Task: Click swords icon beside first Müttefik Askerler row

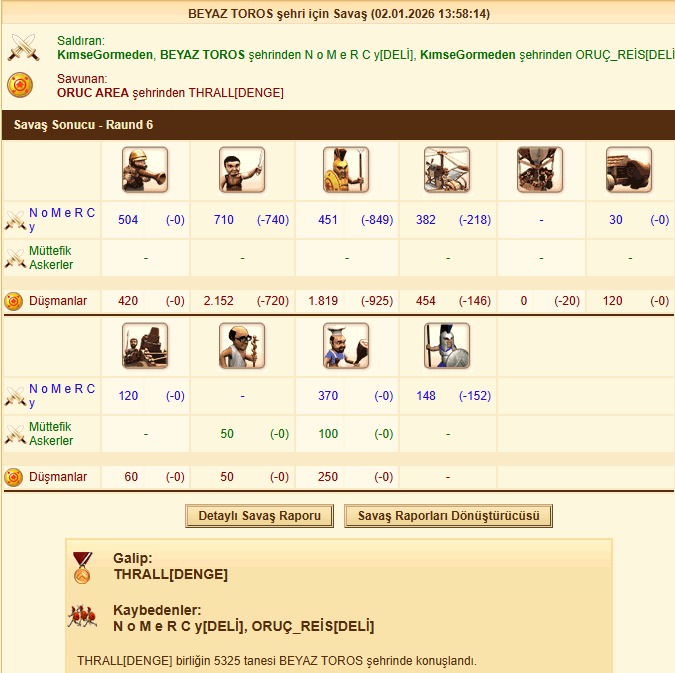Action: point(15,258)
